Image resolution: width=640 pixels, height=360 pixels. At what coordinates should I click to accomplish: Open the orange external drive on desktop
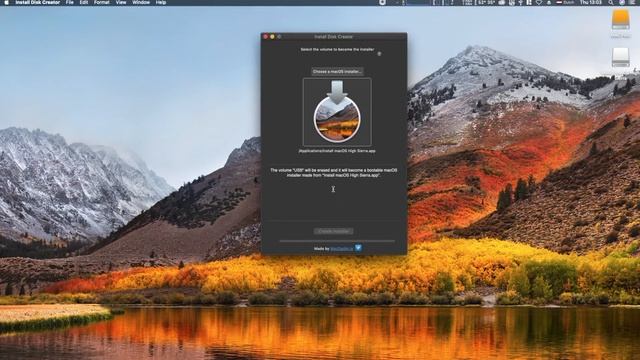click(x=620, y=20)
